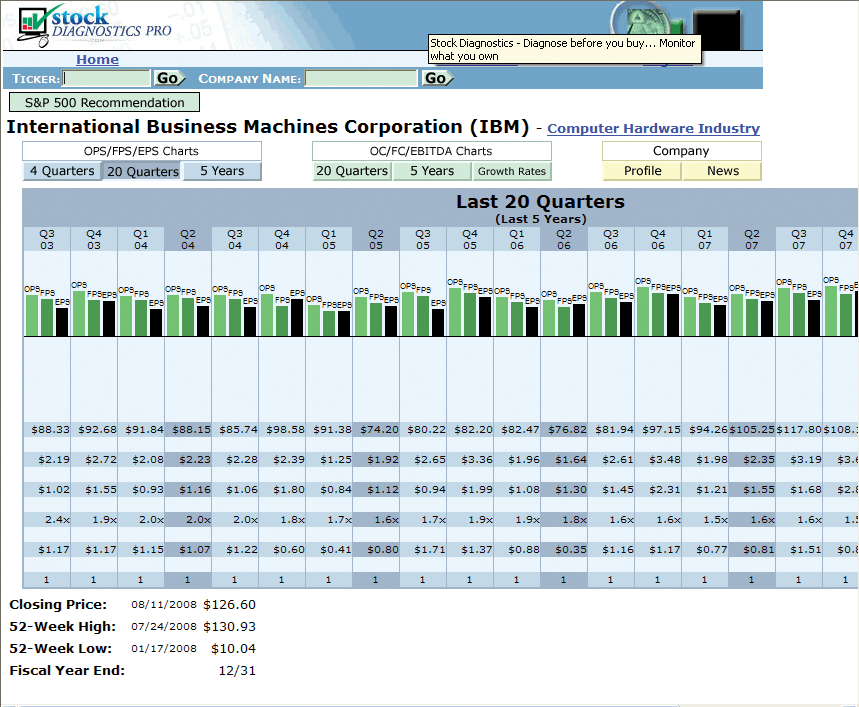859x707 pixels.
Task: Click the Go button next to Ticker
Action: click(x=167, y=78)
